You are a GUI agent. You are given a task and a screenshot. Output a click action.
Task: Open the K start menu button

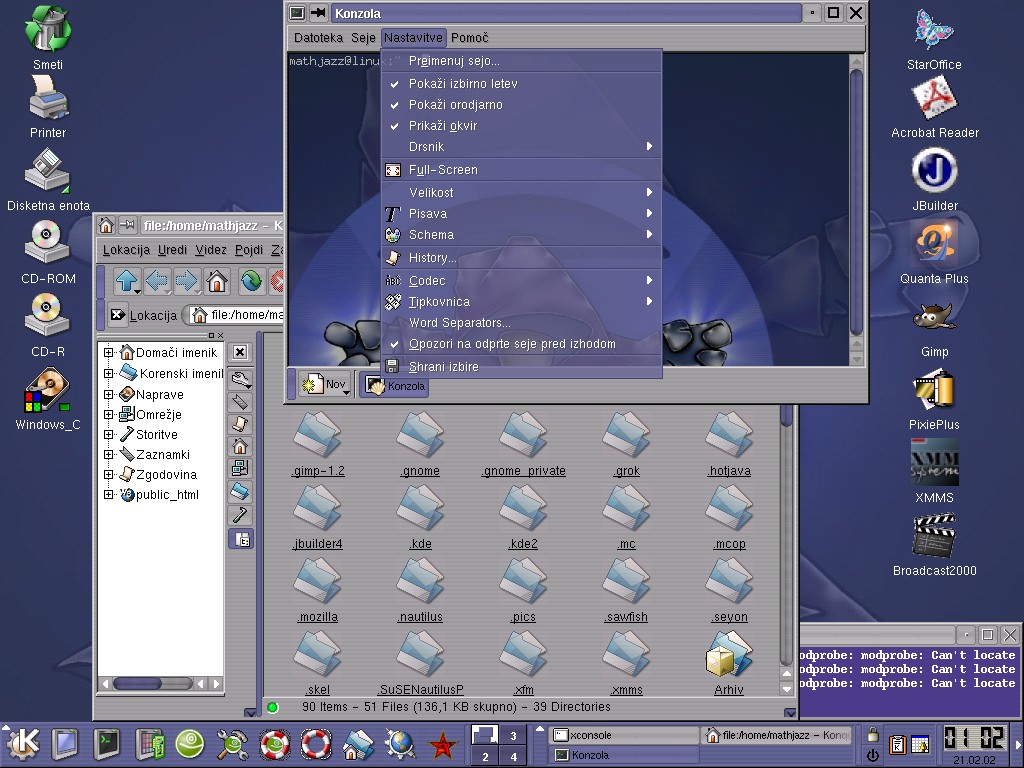(24, 743)
